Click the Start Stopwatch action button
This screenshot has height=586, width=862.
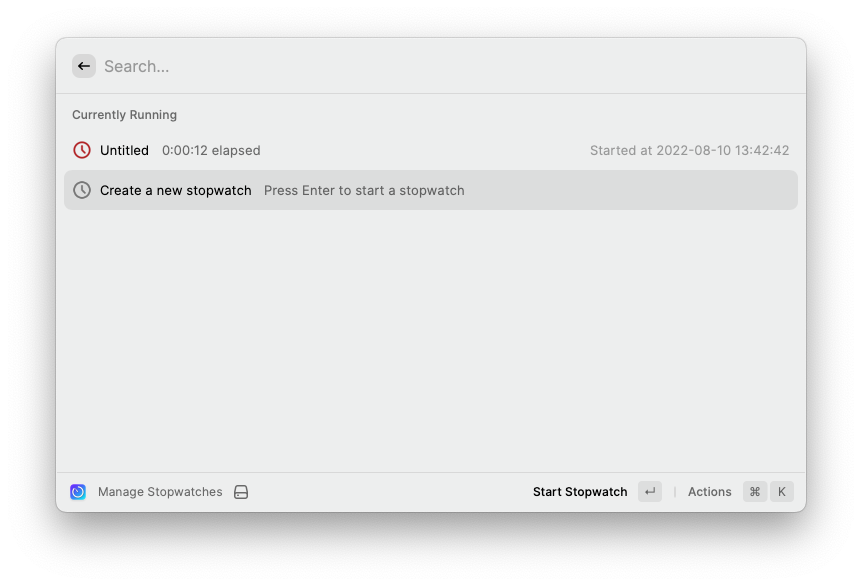580,491
